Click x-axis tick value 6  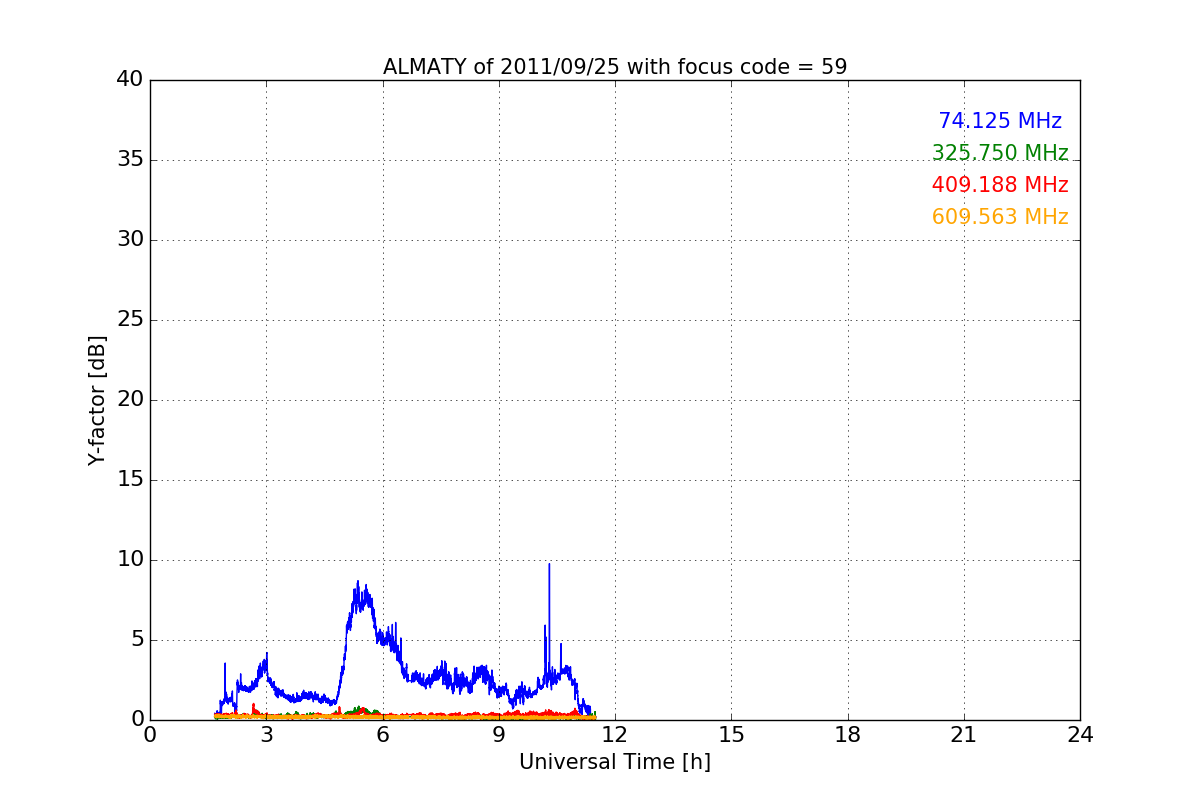click(x=383, y=735)
